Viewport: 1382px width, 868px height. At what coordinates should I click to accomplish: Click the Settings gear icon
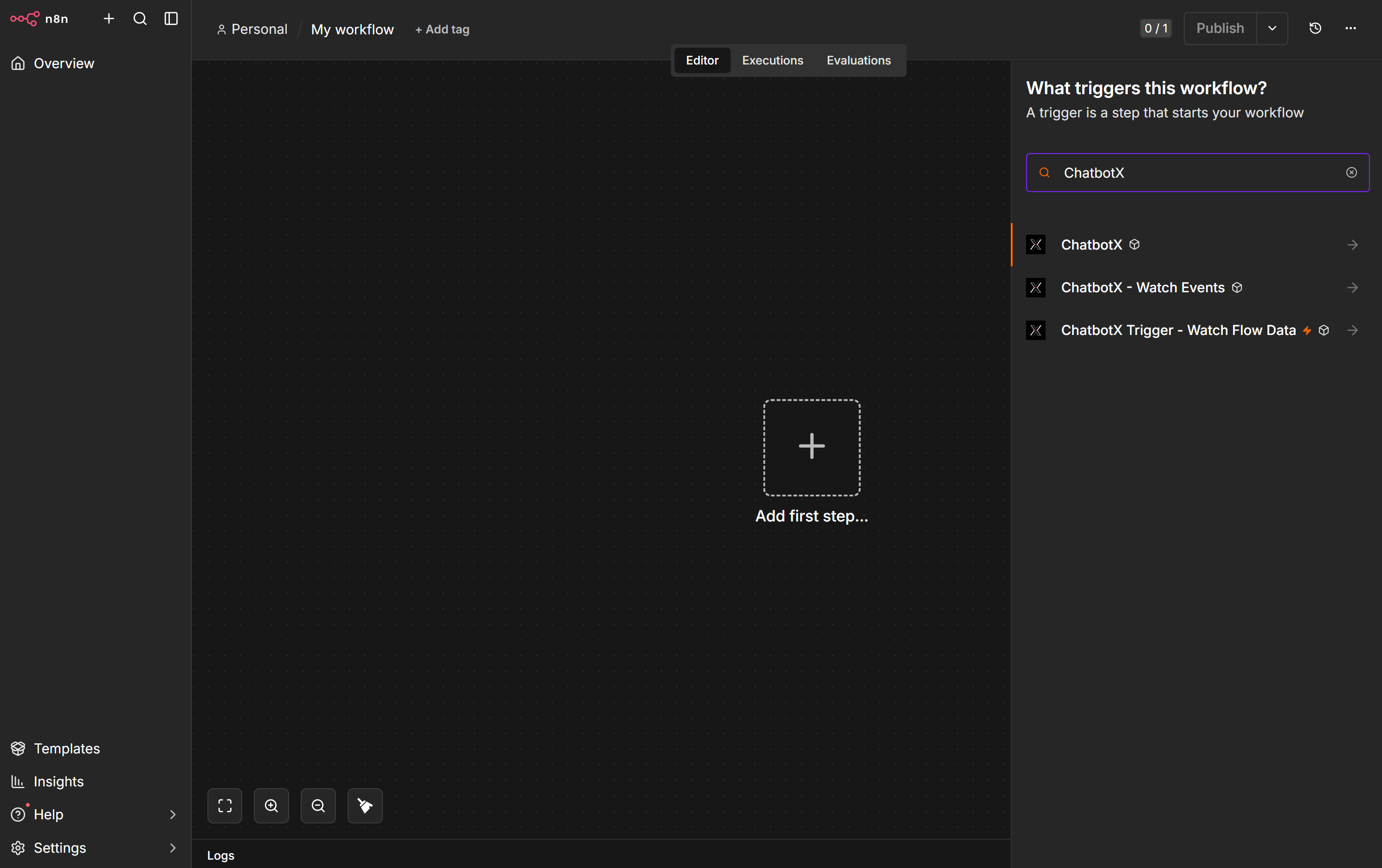(x=19, y=847)
